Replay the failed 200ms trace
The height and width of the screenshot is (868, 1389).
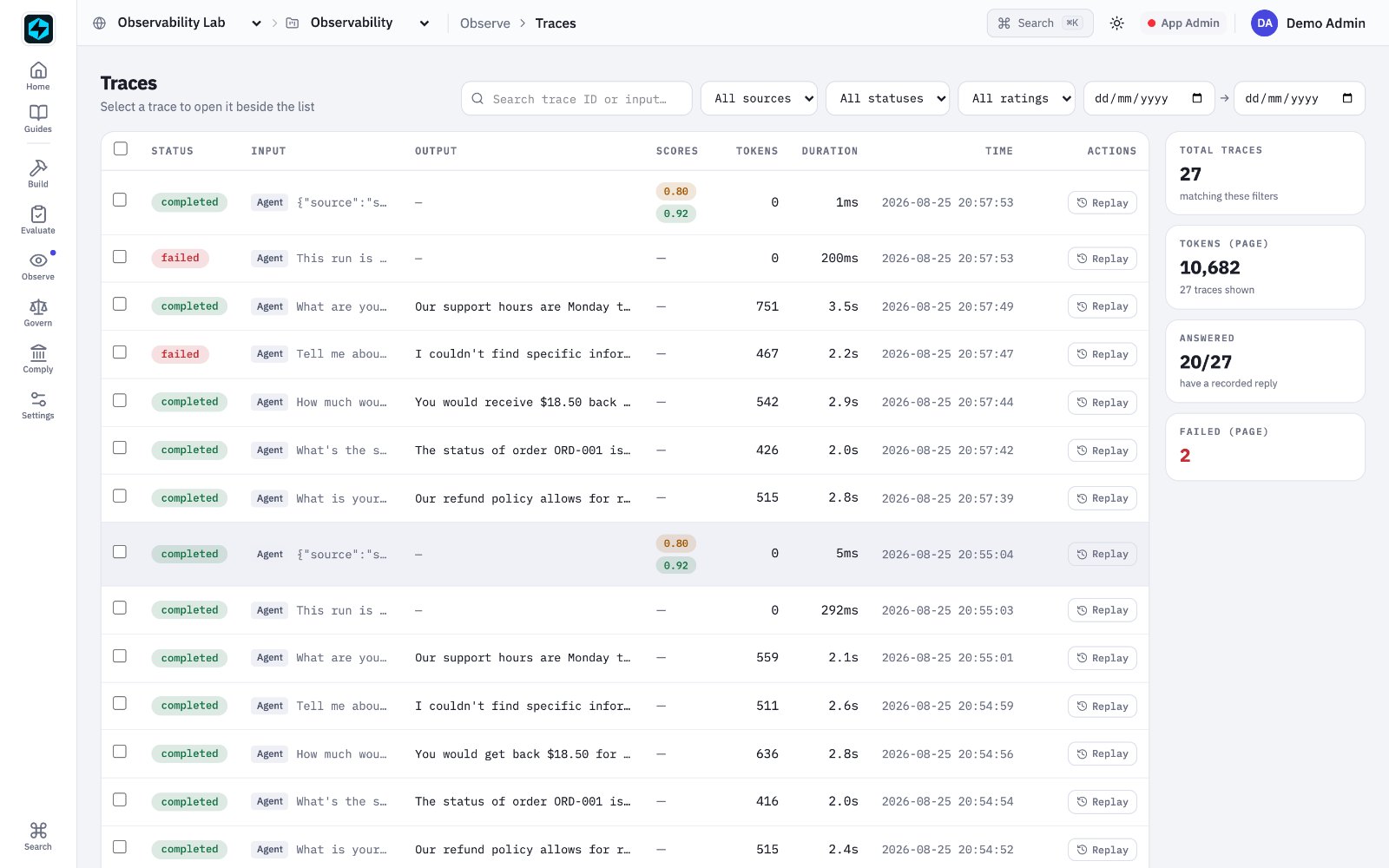[x=1103, y=259]
